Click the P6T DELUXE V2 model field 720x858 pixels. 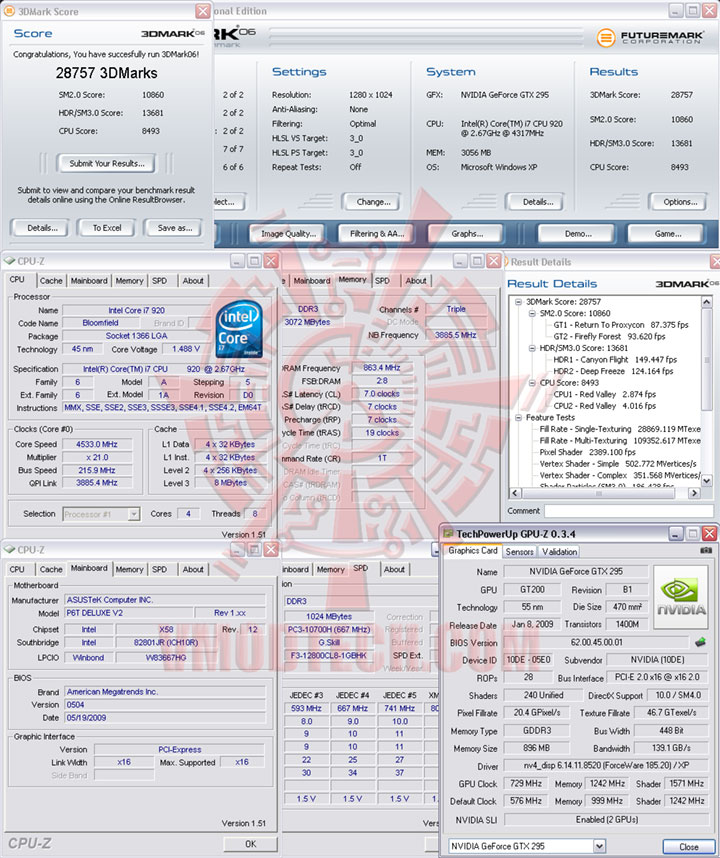pos(129,613)
